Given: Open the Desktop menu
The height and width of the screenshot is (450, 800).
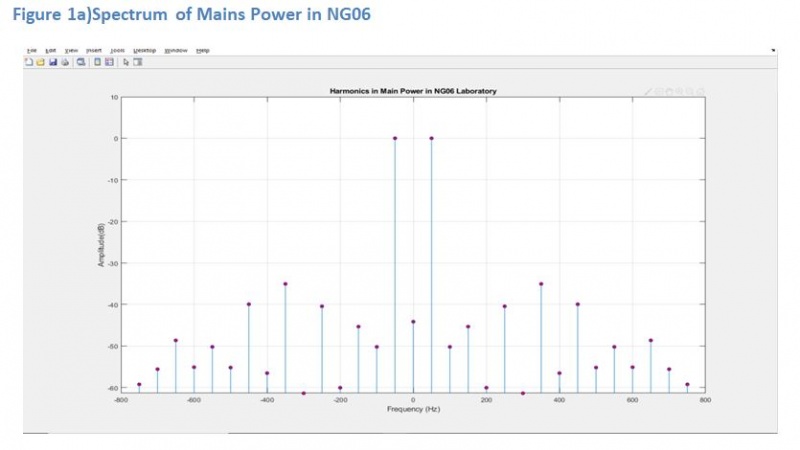Looking at the screenshot, I should [x=144, y=51].
